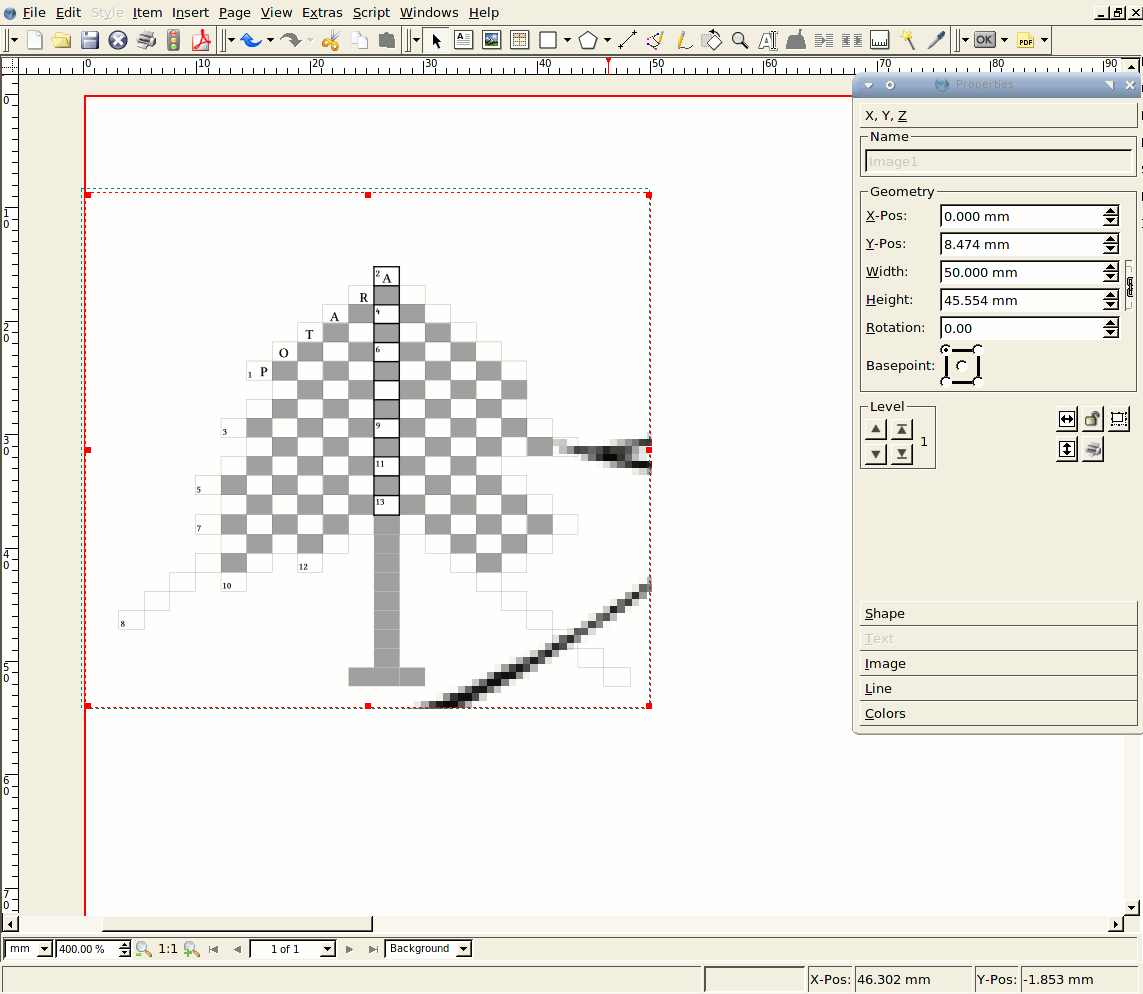The image size is (1143, 994).
Task: Toggle the lock icon in Properties
Action: (1093, 420)
